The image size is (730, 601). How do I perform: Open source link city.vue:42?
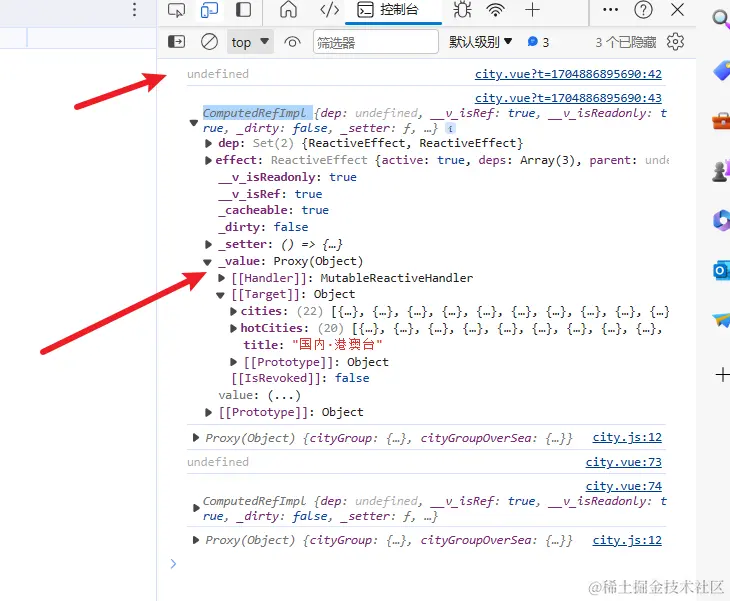568,74
